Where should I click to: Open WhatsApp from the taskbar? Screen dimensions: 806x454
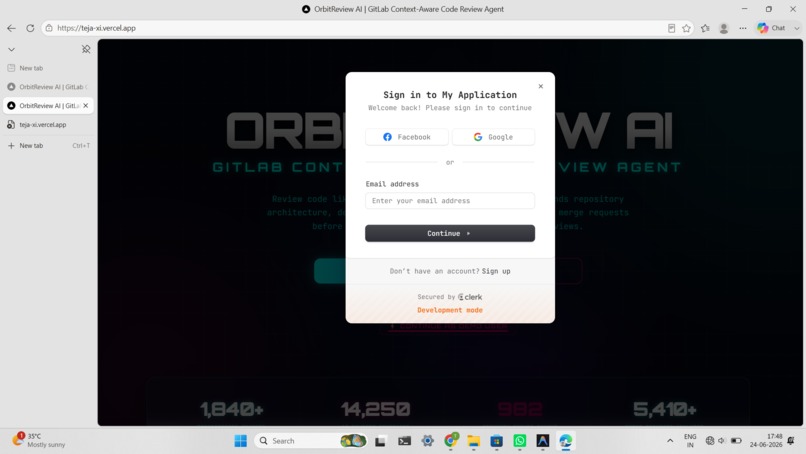(x=520, y=441)
